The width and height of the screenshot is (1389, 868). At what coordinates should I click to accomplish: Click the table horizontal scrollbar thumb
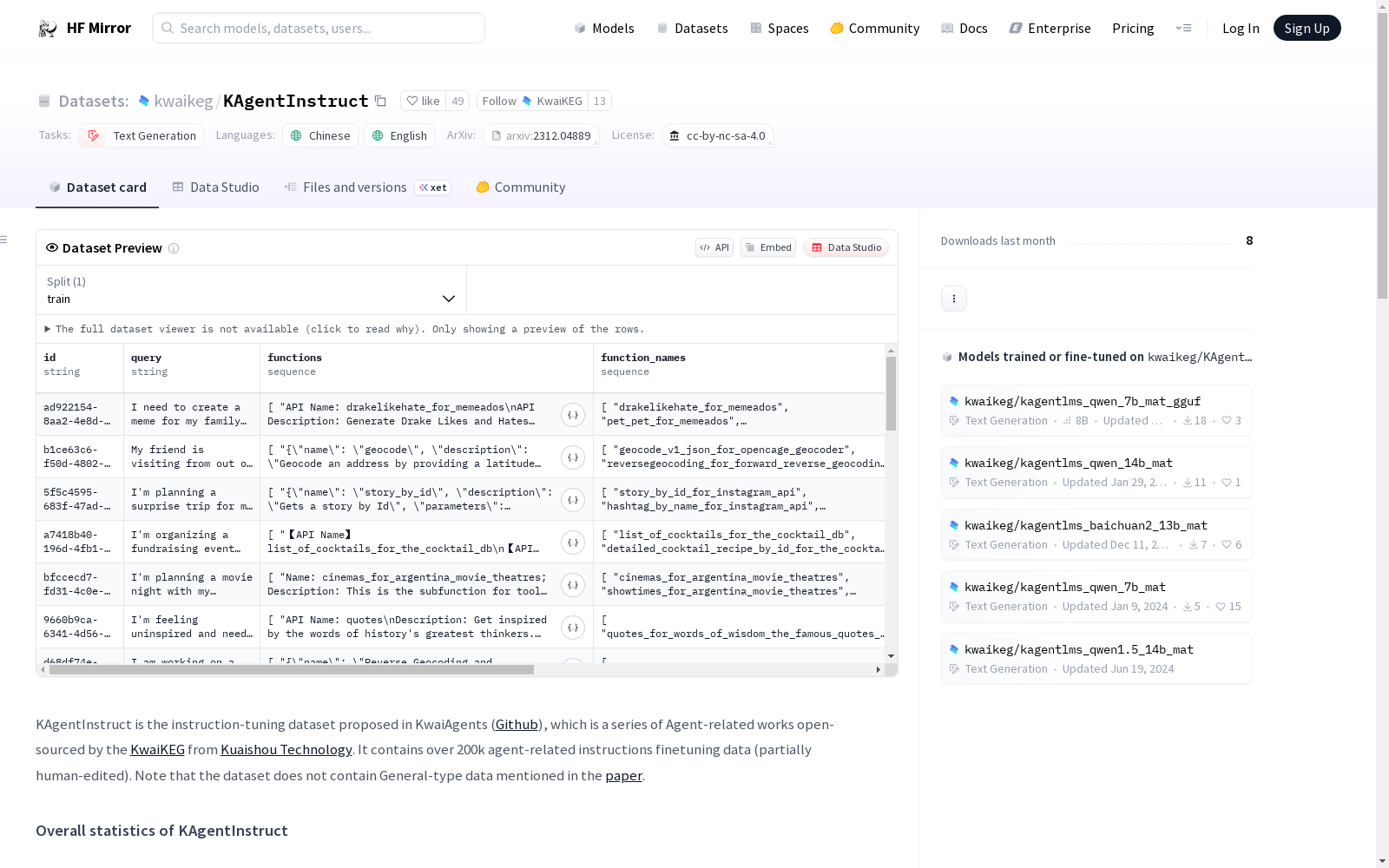click(292, 670)
